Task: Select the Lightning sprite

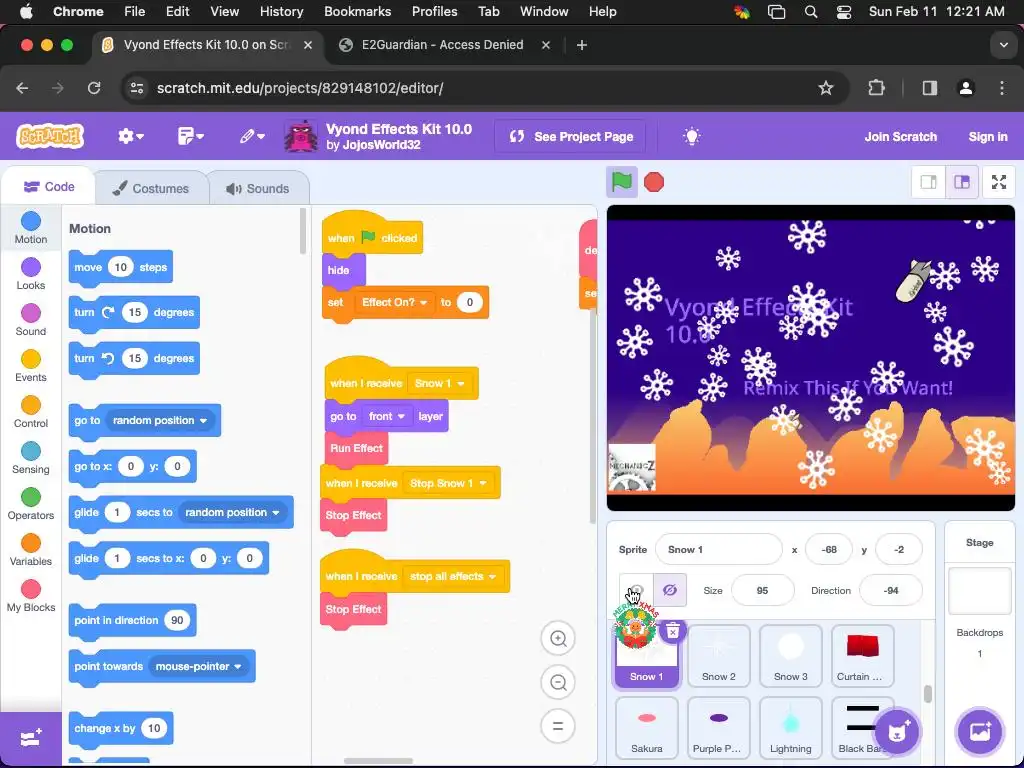Action: (790, 728)
